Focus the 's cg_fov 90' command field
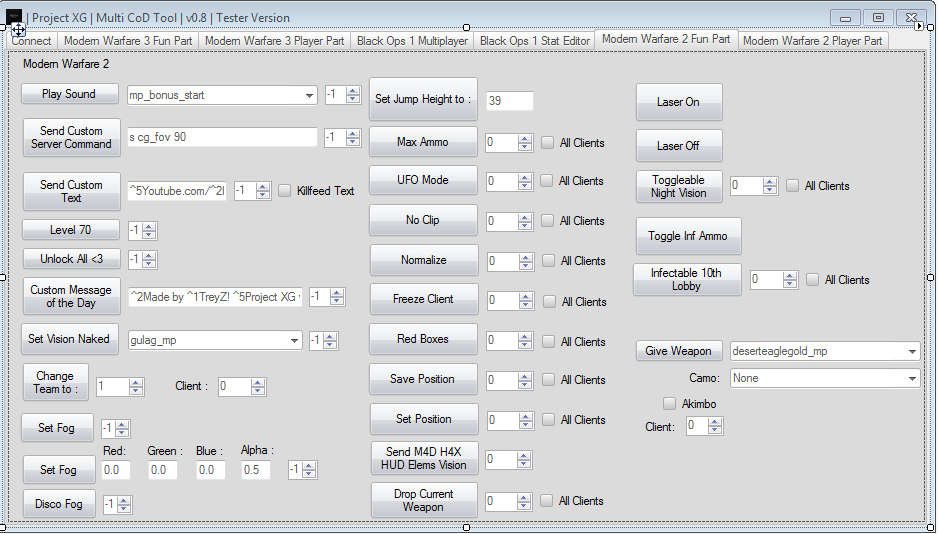938x534 pixels. [x=222, y=137]
